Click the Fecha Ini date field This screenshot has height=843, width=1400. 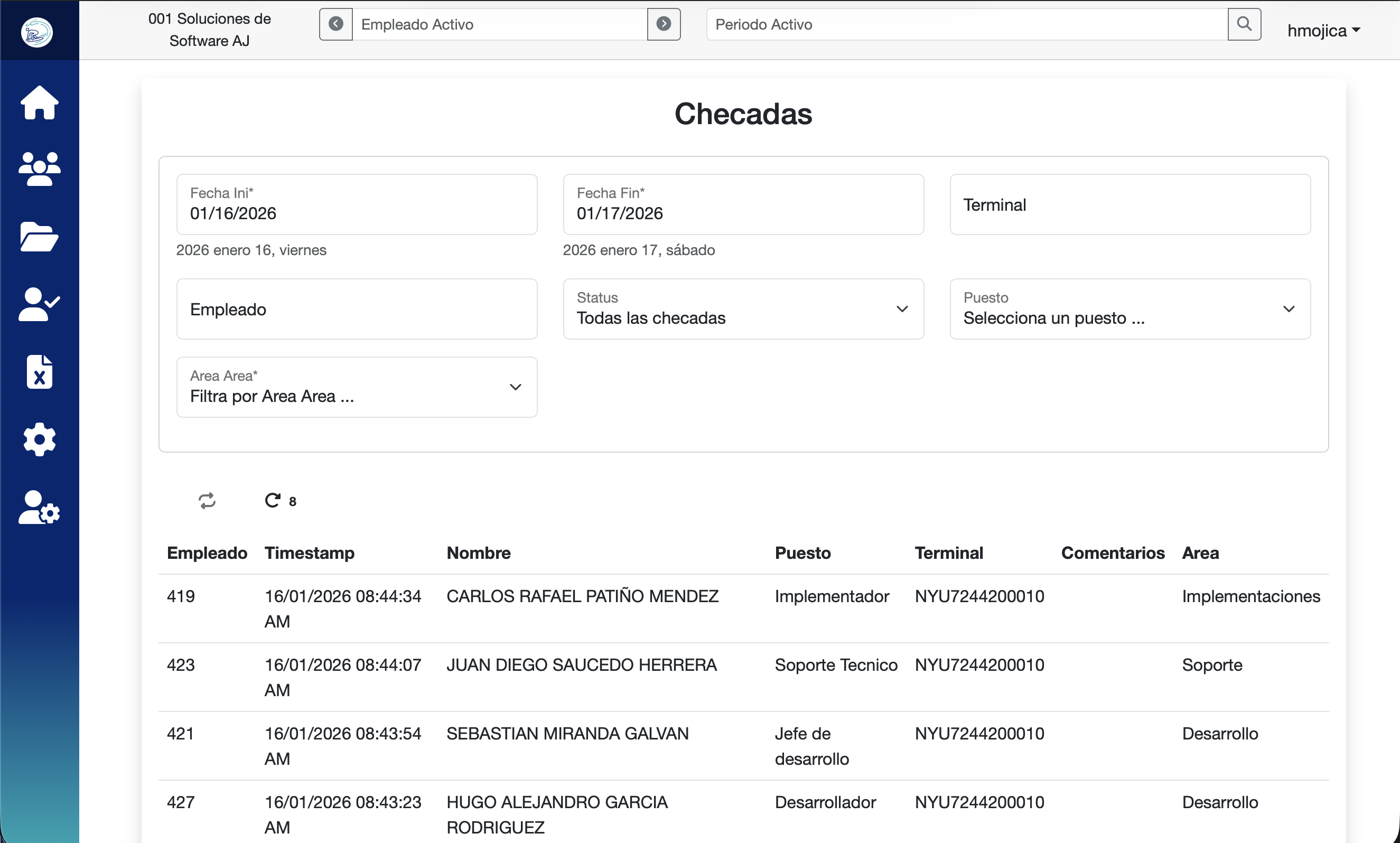coord(356,204)
